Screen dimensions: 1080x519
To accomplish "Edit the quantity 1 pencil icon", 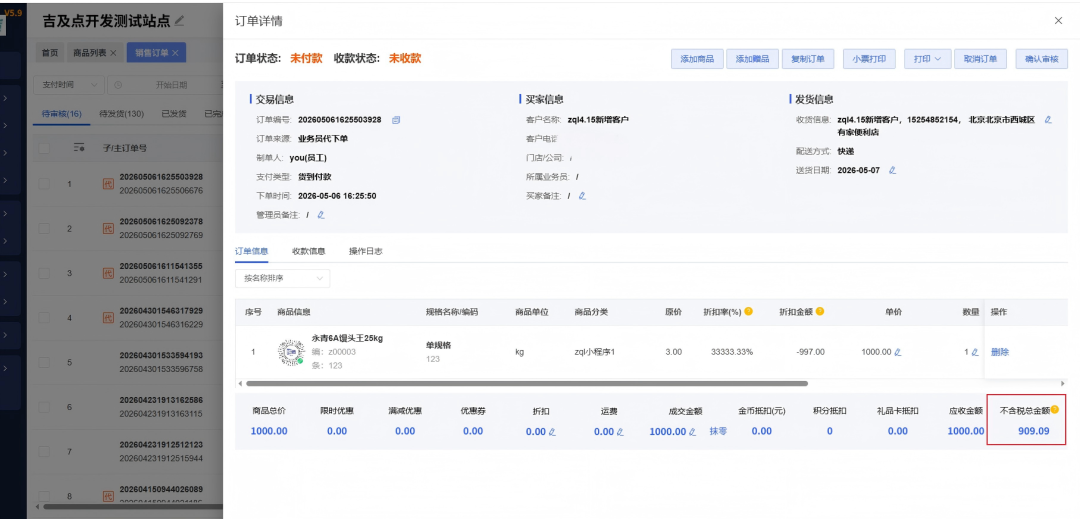I will 975,352.
